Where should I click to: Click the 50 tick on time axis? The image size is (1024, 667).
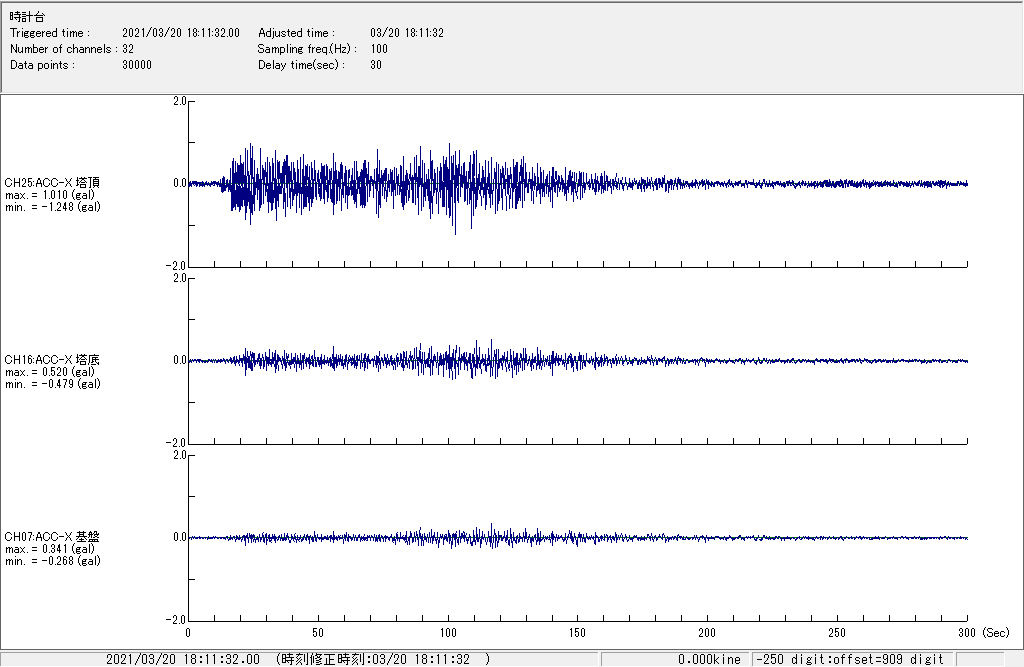pyautogui.click(x=318, y=633)
